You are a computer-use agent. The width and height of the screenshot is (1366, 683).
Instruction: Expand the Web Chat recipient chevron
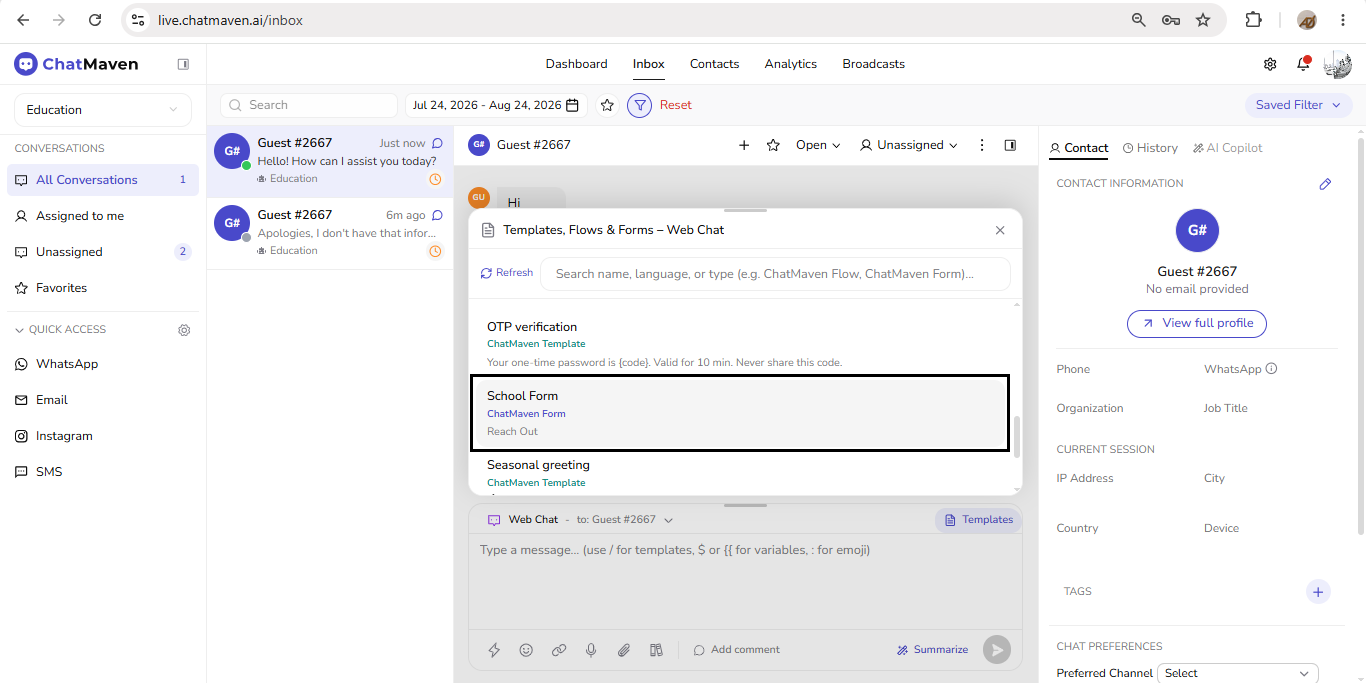coord(669,520)
